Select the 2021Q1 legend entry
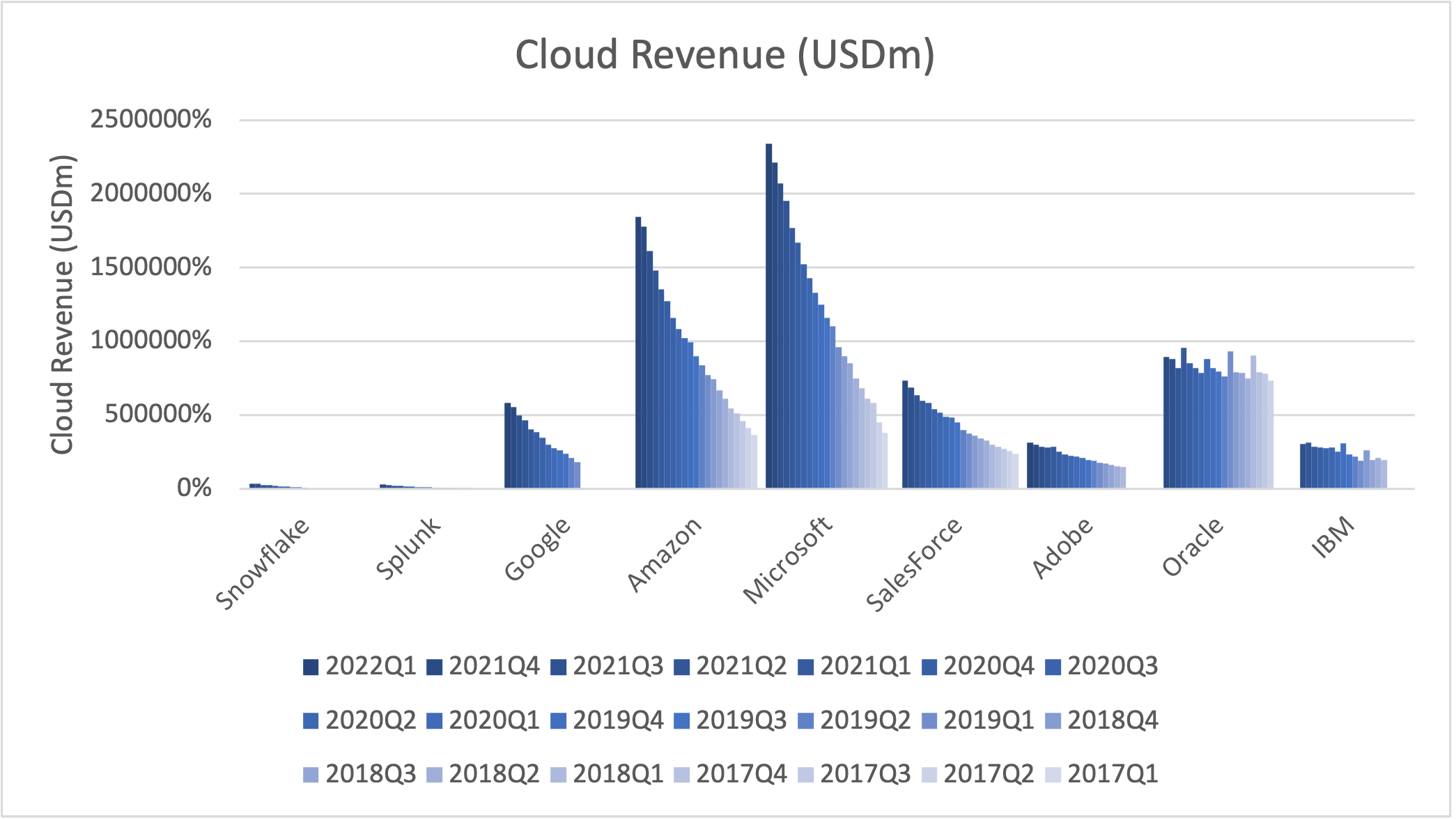1456x820 pixels. click(x=854, y=667)
